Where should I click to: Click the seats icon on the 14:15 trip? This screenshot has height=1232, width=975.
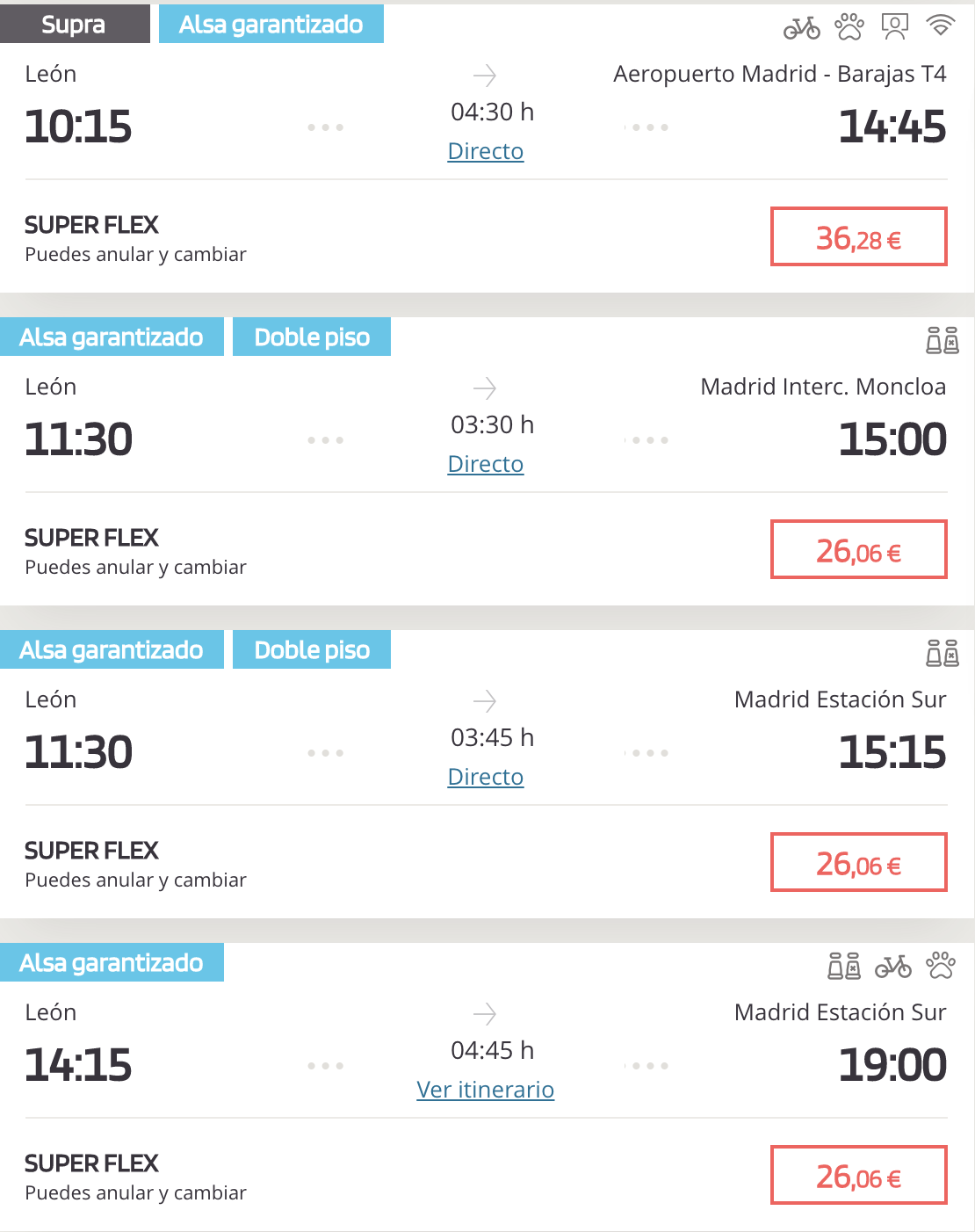click(x=844, y=966)
